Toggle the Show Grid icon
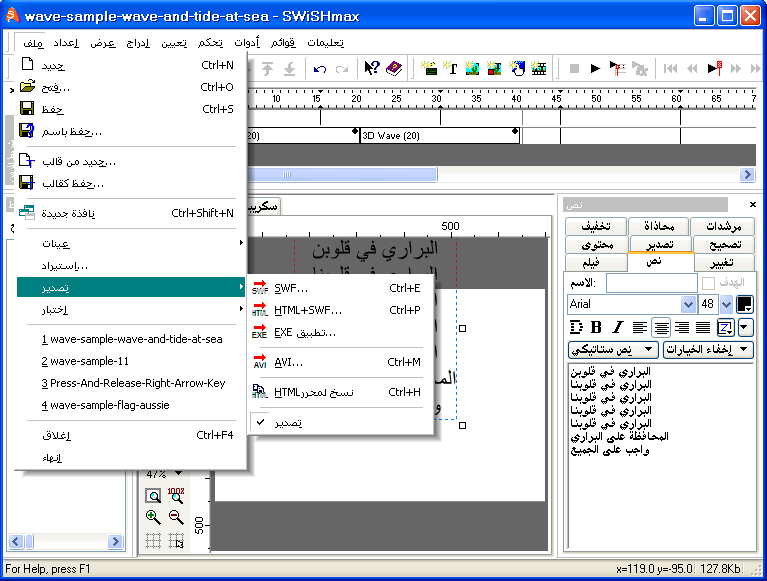767x581 pixels. coord(153,540)
